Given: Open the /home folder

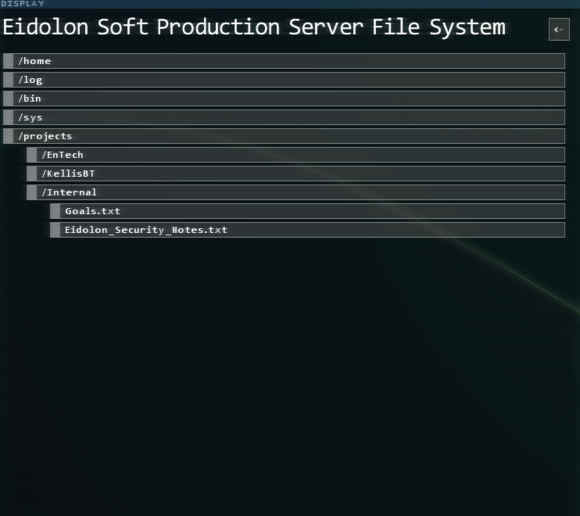Looking at the screenshot, I should [284, 61].
